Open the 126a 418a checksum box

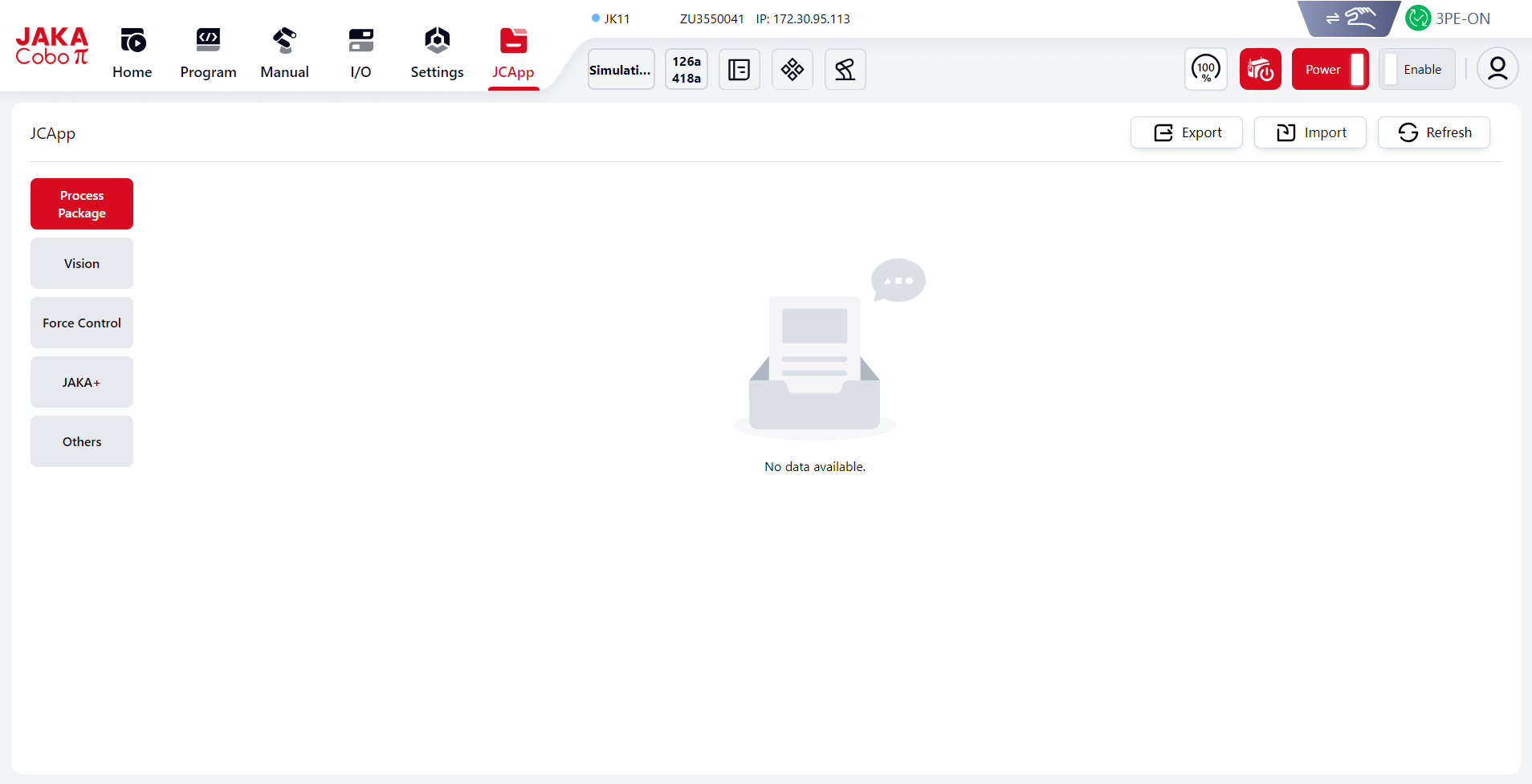tap(686, 70)
